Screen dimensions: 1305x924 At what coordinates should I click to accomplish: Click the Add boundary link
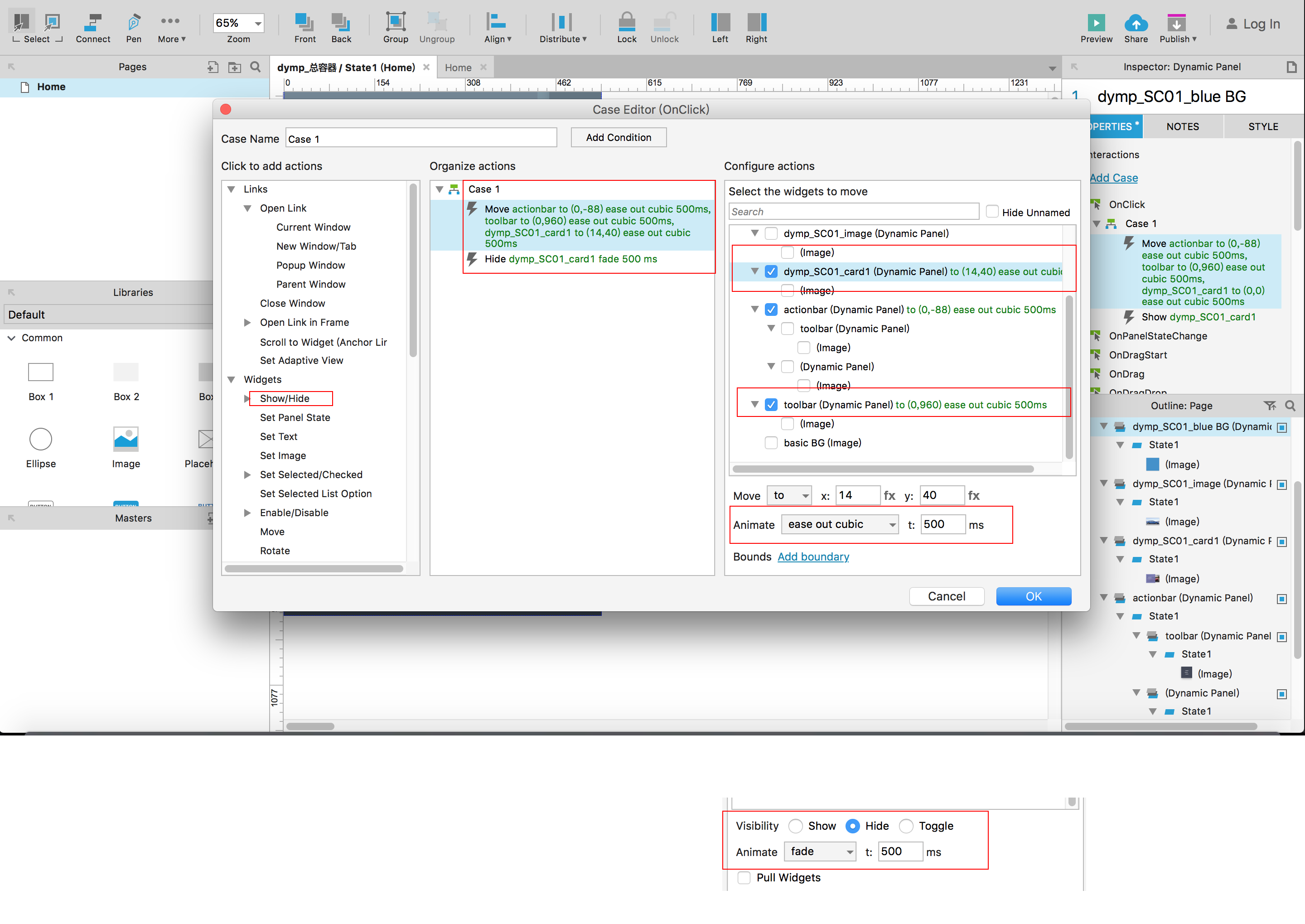(813, 556)
